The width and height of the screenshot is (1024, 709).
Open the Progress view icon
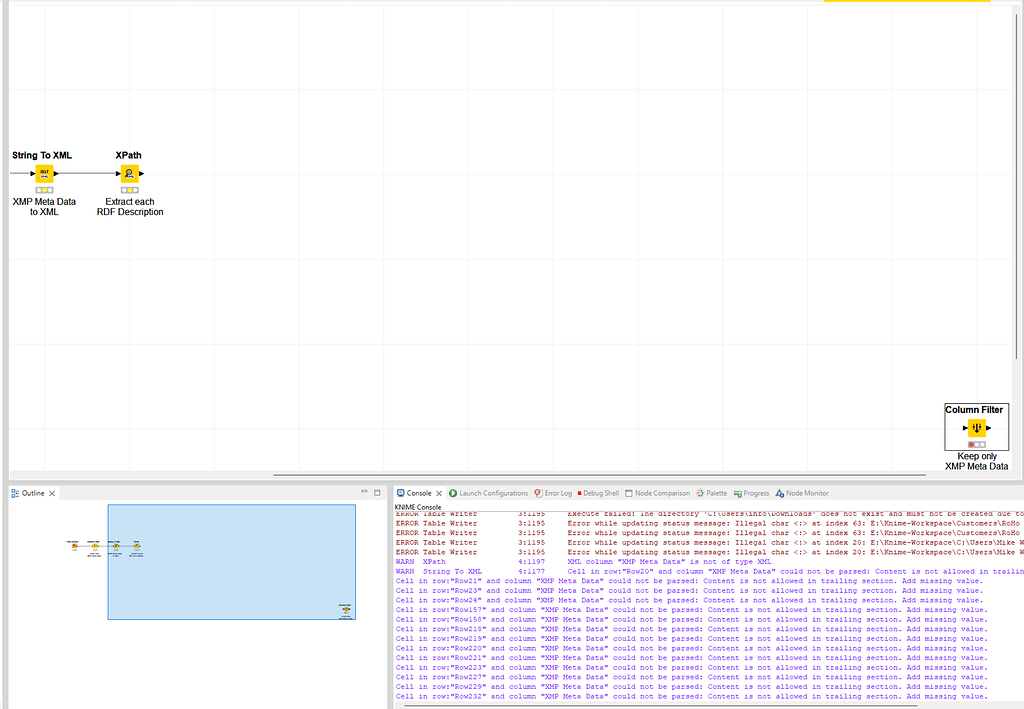pos(737,492)
